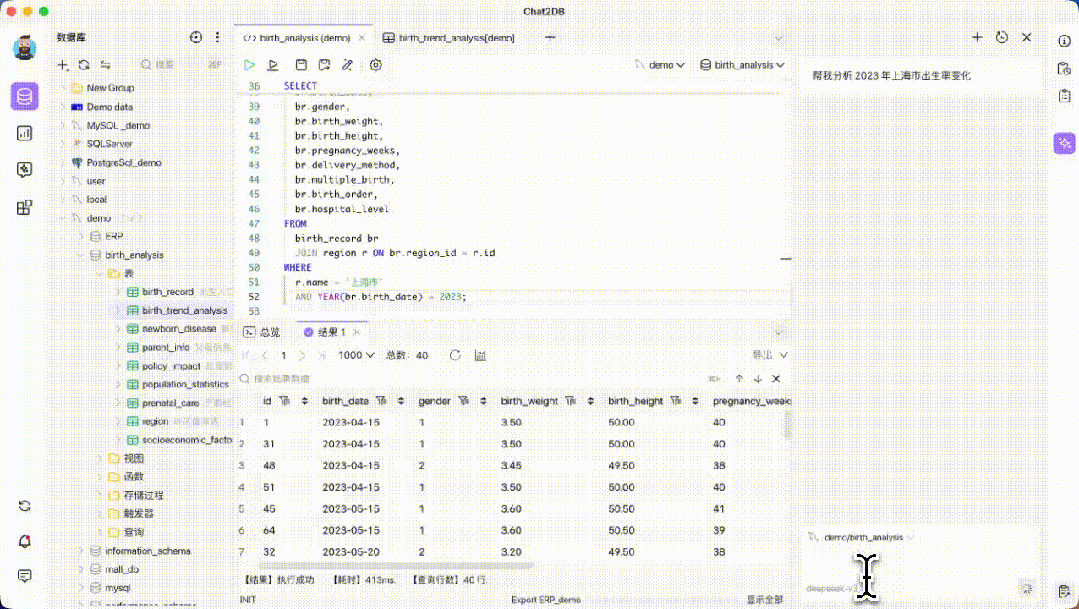
Task: Click the results vertical scrollbar
Action: pos(787,423)
